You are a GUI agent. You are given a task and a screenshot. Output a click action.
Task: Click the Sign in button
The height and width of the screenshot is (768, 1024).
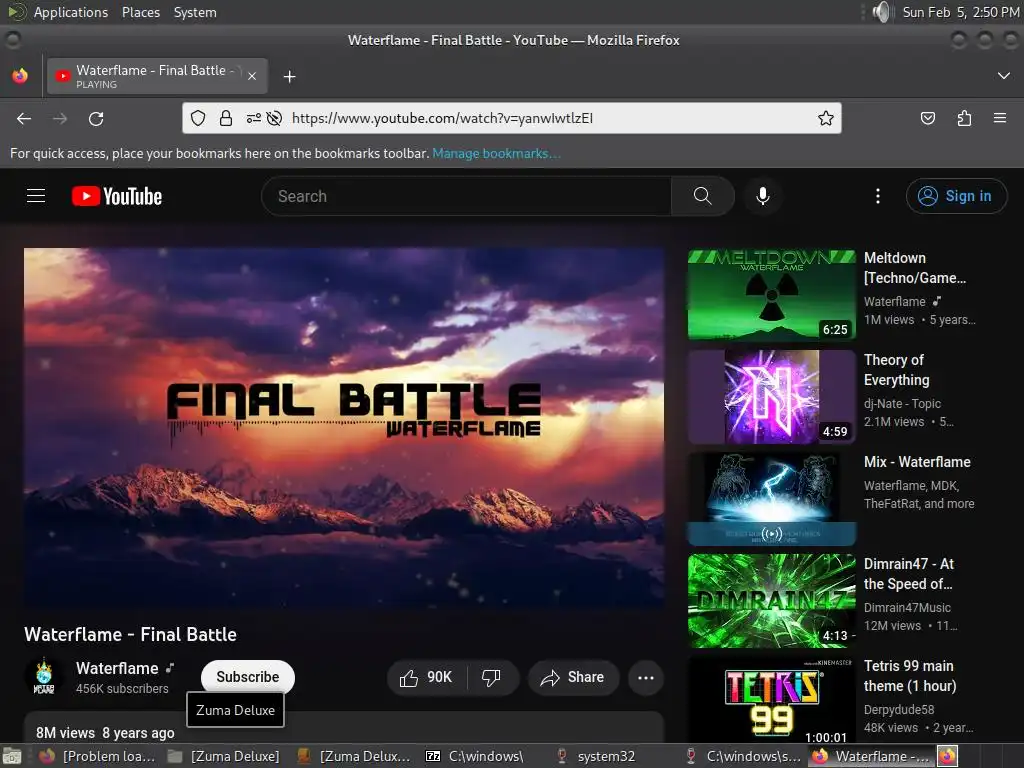point(956,196)
